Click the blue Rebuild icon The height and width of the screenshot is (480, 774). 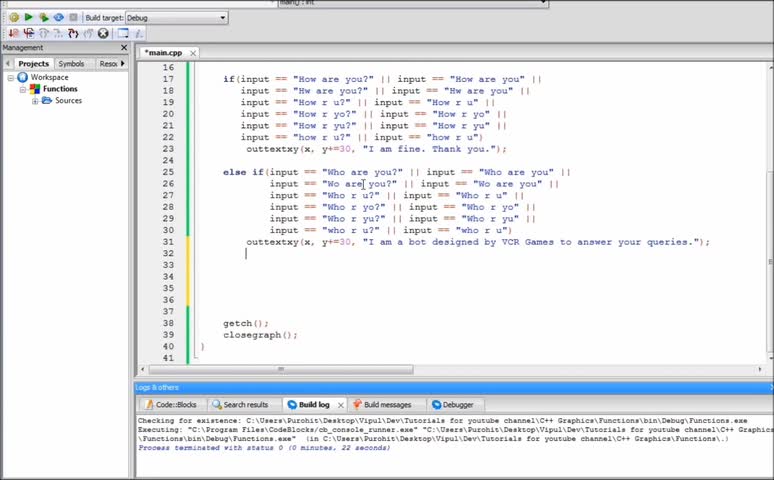click(59, 17)
